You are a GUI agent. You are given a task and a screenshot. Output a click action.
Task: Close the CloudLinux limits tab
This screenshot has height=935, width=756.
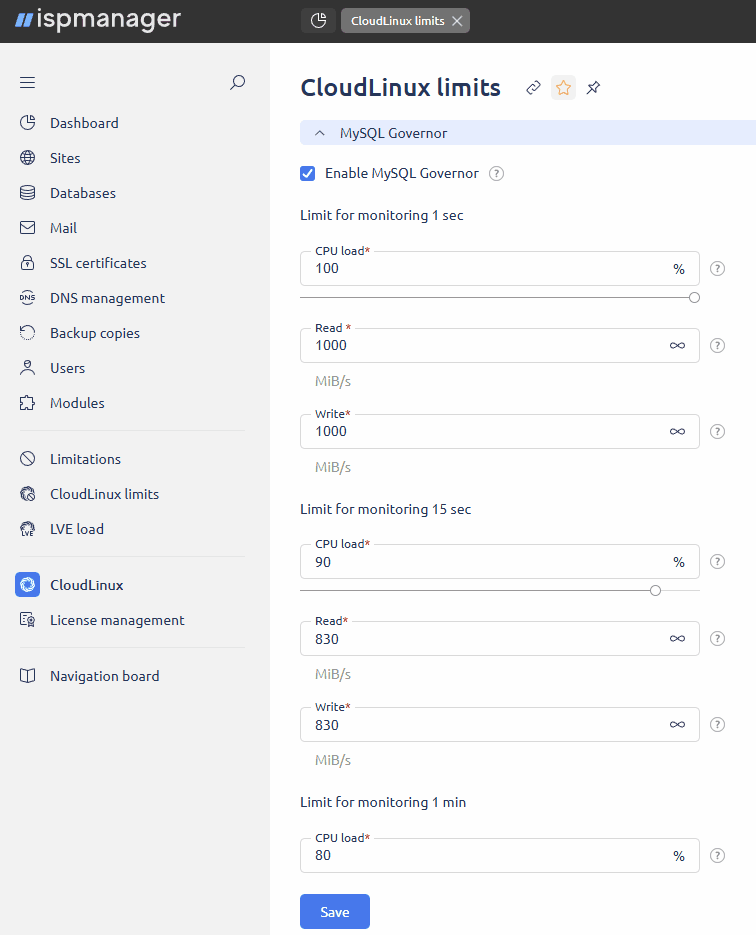click(x=457, y=21)
